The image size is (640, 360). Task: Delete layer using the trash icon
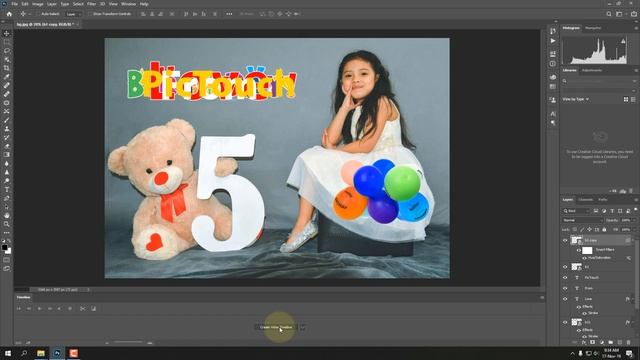pyautogui.click(x=629, y=342)
